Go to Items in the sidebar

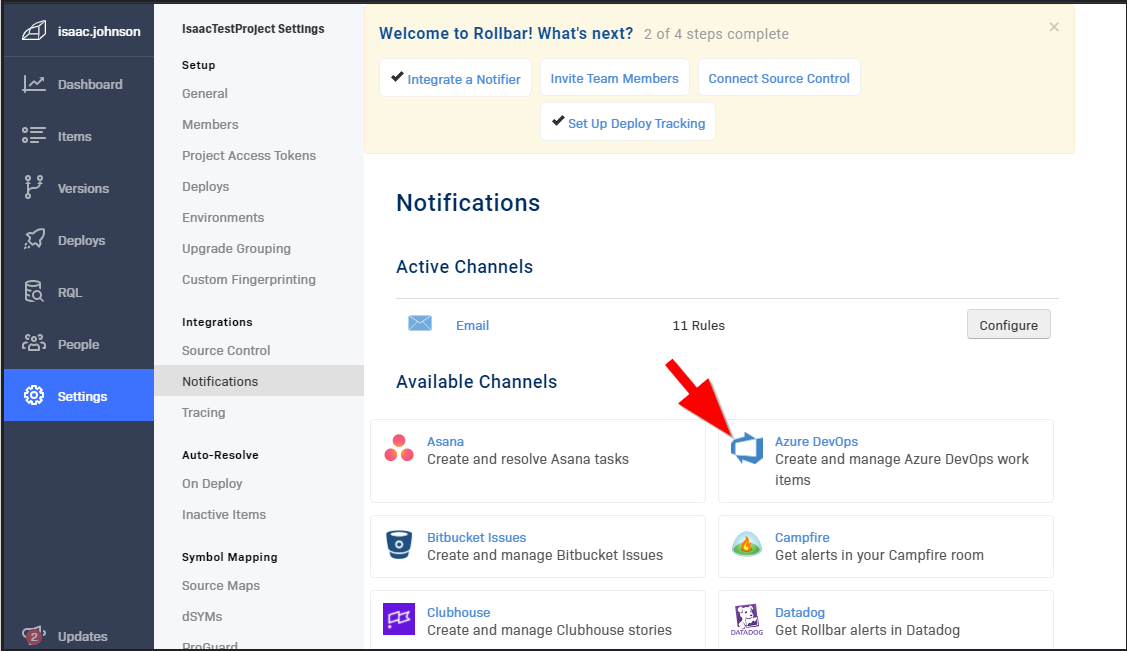75,136
